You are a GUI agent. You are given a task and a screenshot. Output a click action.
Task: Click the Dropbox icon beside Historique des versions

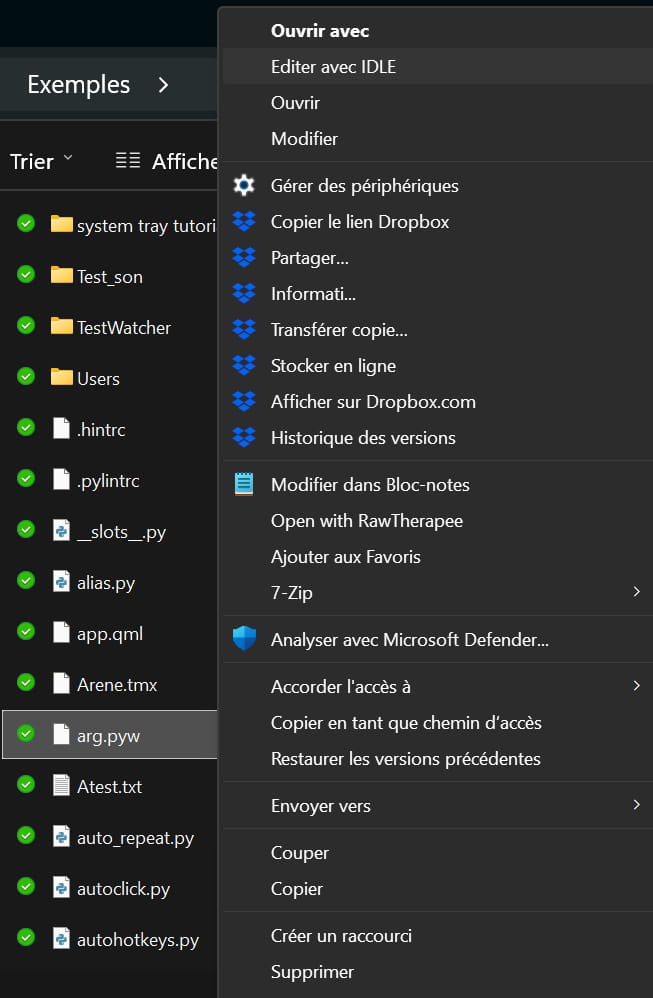tap(244, 438)
